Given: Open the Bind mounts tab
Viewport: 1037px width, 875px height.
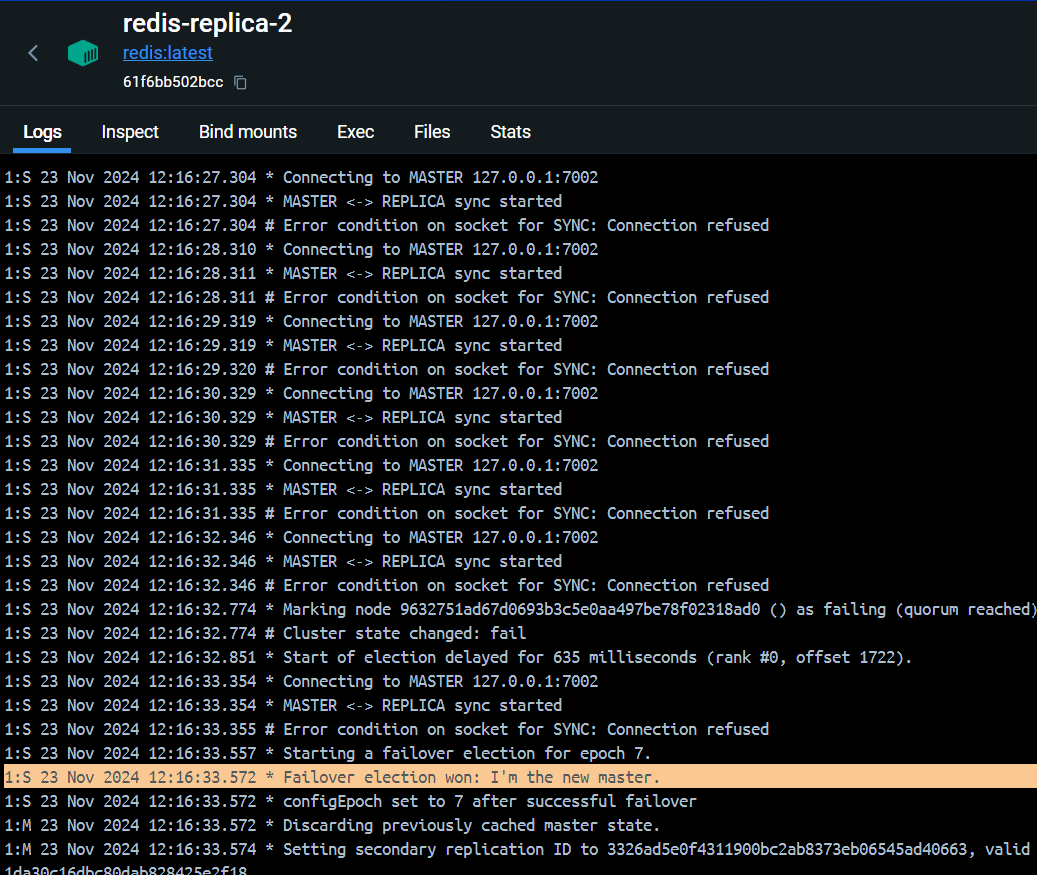Looking at the screenshot, I should coord(247,132).
